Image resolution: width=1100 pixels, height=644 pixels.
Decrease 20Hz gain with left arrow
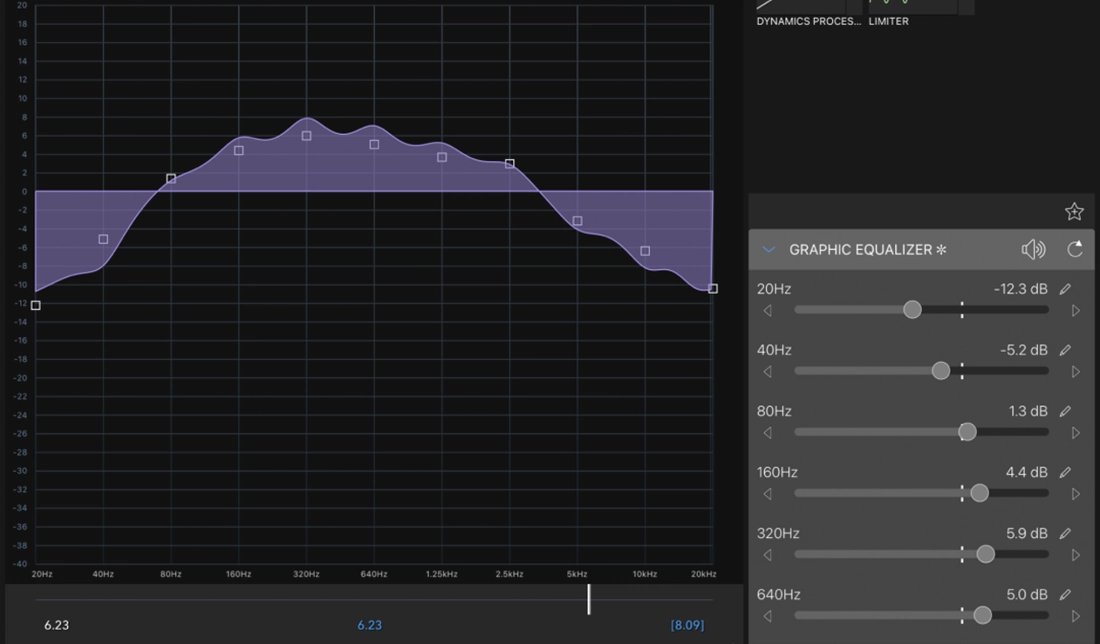click(768, 311)
